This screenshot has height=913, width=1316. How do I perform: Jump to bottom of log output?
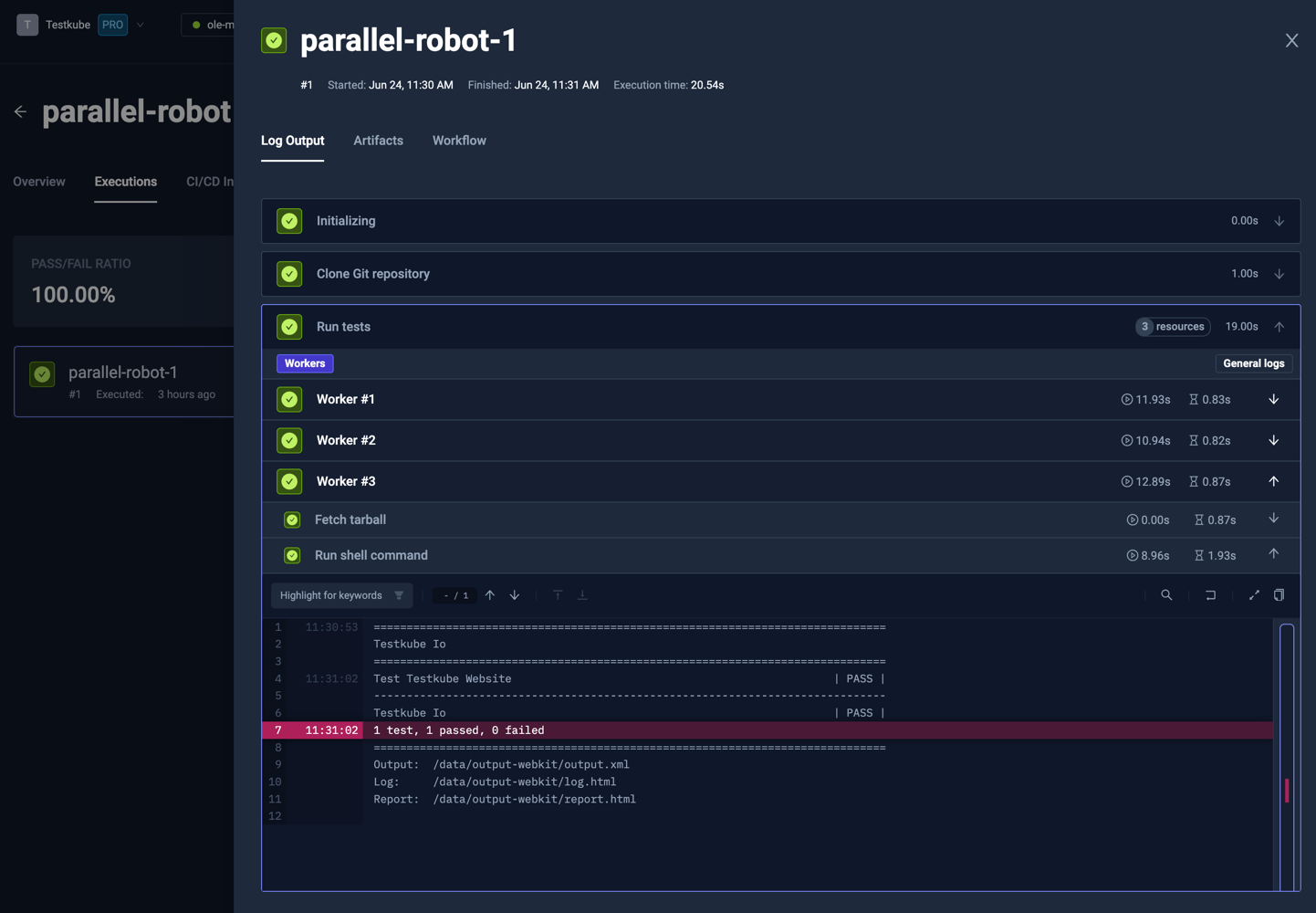pos(582,594)
